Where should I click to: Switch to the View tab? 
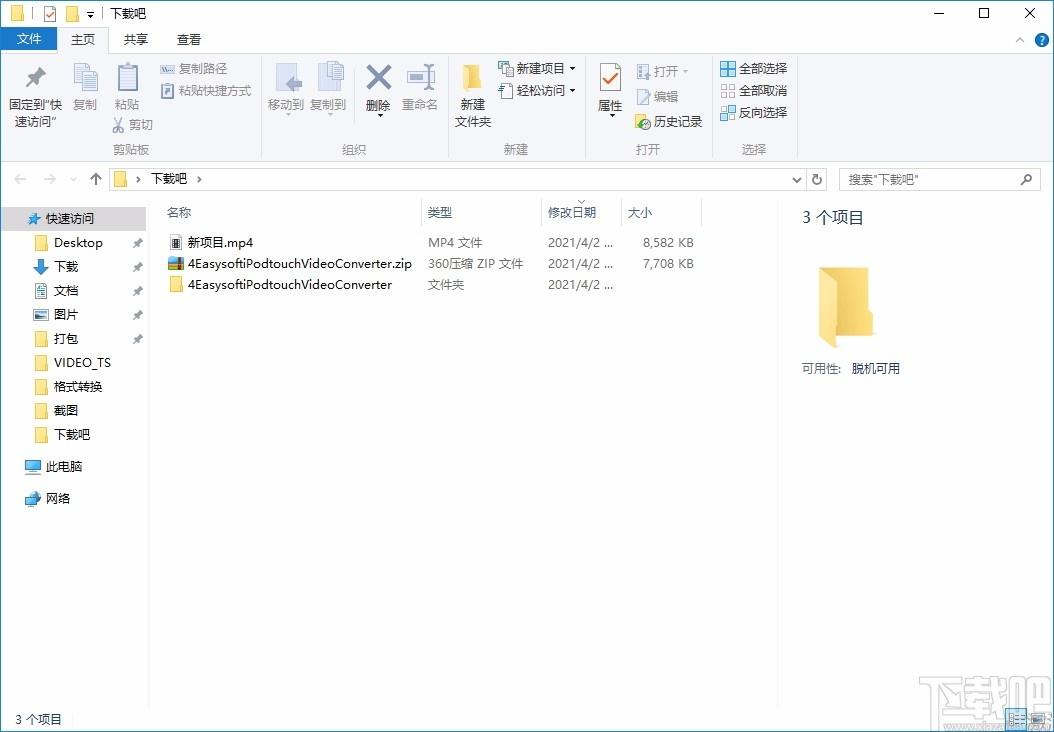pos(189,40)
